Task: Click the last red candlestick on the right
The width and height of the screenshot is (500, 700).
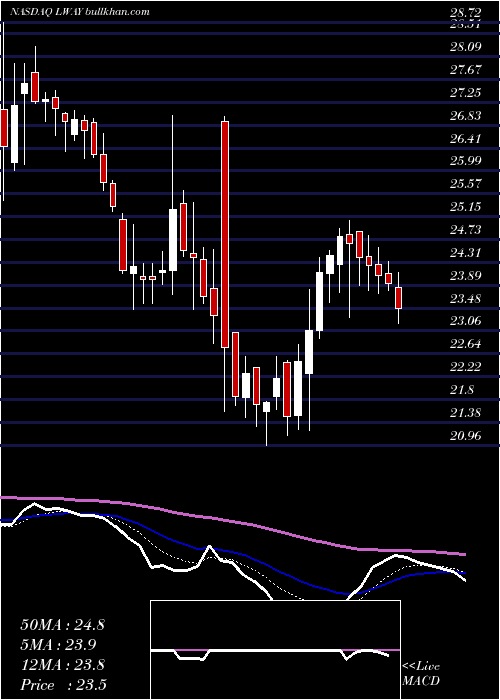Action: [x=399, y=298]
